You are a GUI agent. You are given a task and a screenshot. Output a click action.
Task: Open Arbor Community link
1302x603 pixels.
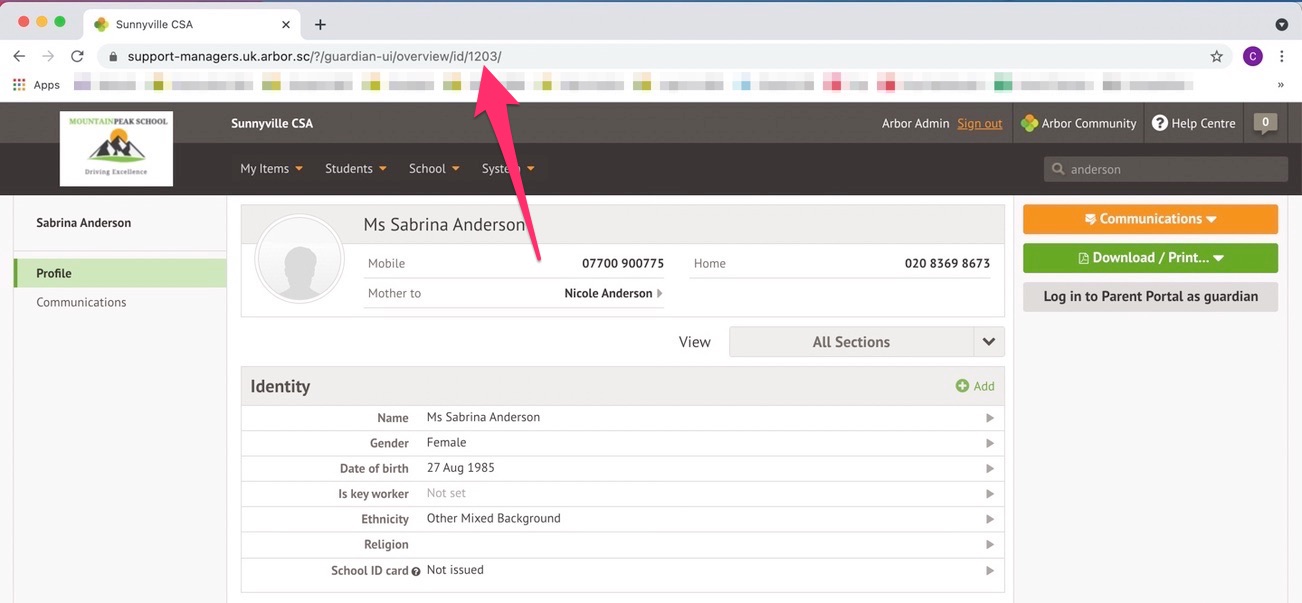pyautogui.click(x=1078, y=124)
